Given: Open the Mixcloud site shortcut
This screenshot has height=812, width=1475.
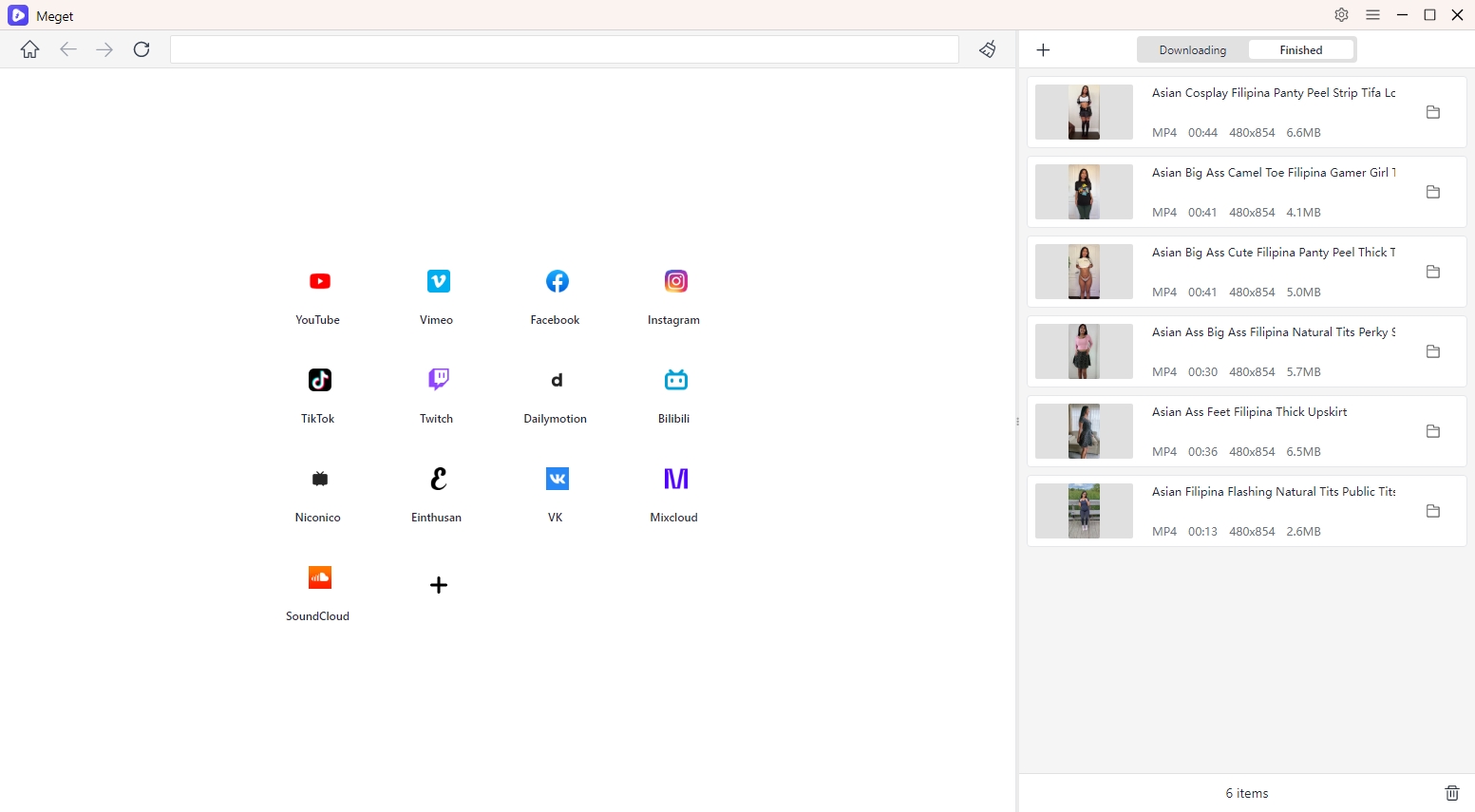Looking at the screenshot, I should click(675, 480).
